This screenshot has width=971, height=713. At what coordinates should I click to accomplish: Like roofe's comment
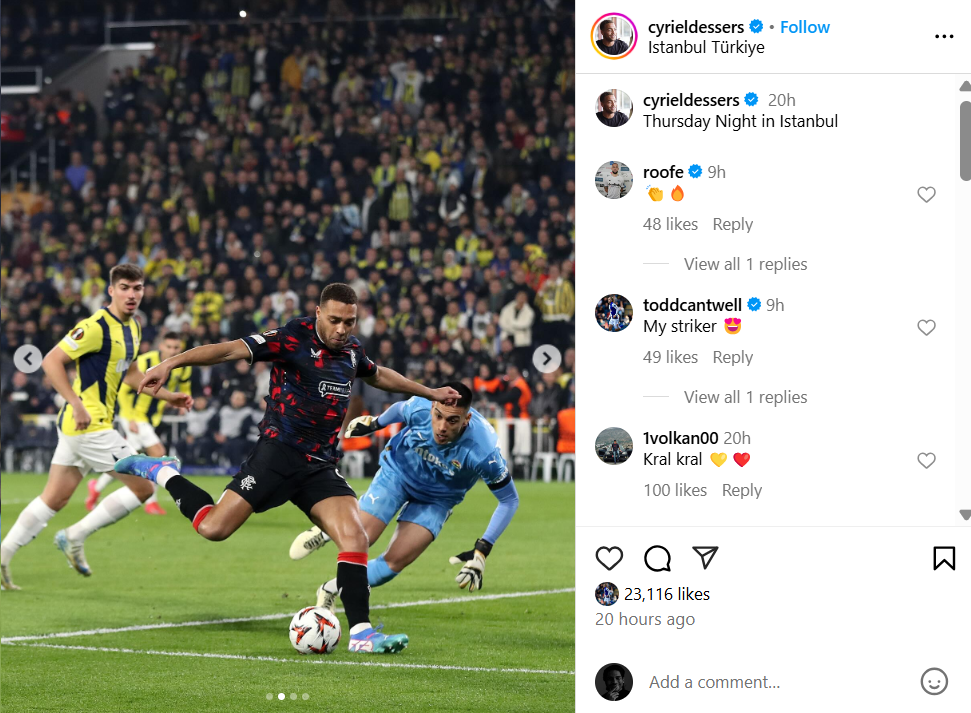926,195
